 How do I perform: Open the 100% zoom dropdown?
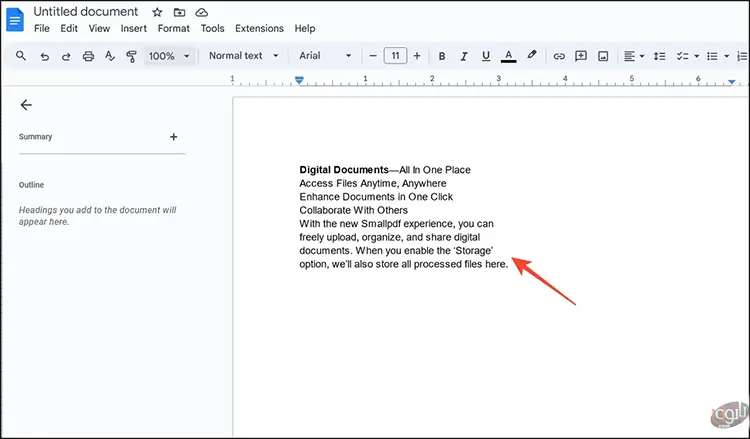[x=169, y=56]
